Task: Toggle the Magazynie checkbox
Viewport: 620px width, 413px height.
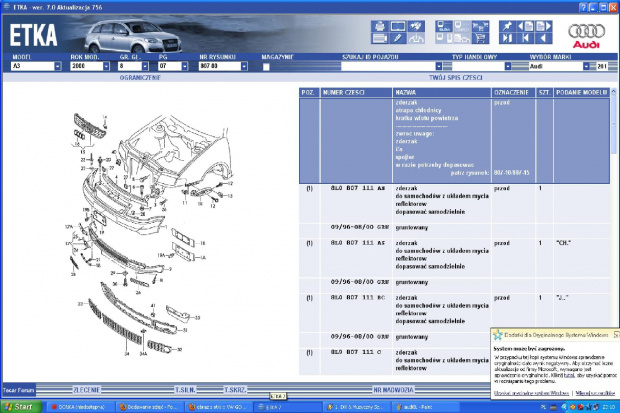Action: point(267,67)
